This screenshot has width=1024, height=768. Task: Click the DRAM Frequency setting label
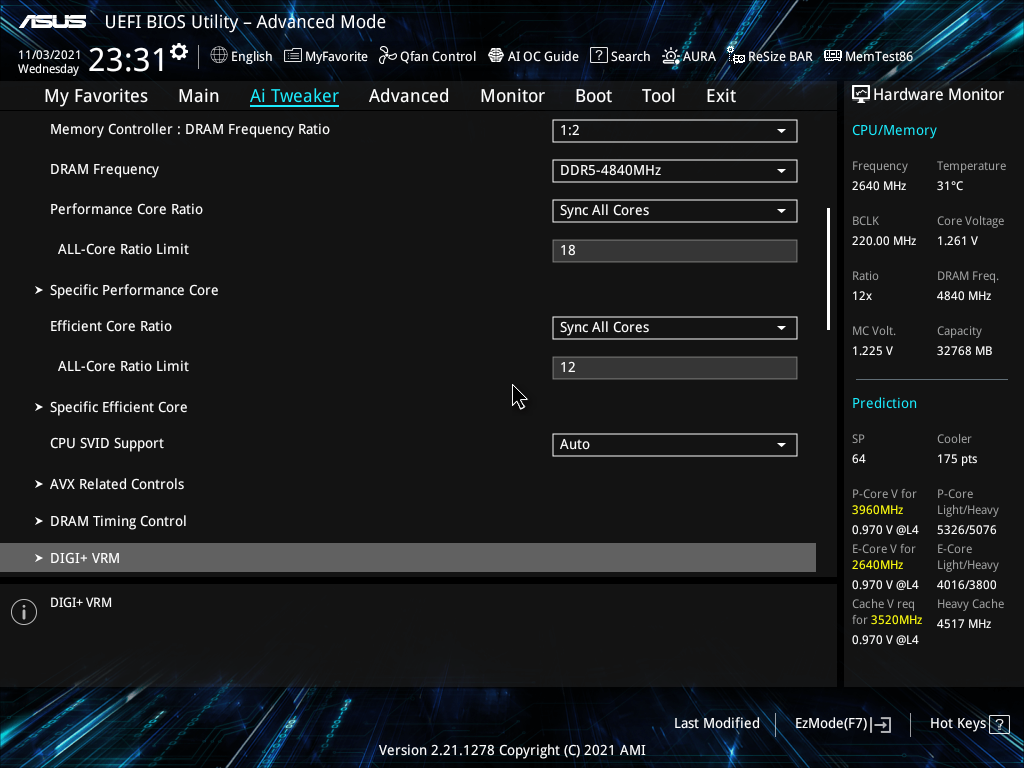tap(104, 170)
